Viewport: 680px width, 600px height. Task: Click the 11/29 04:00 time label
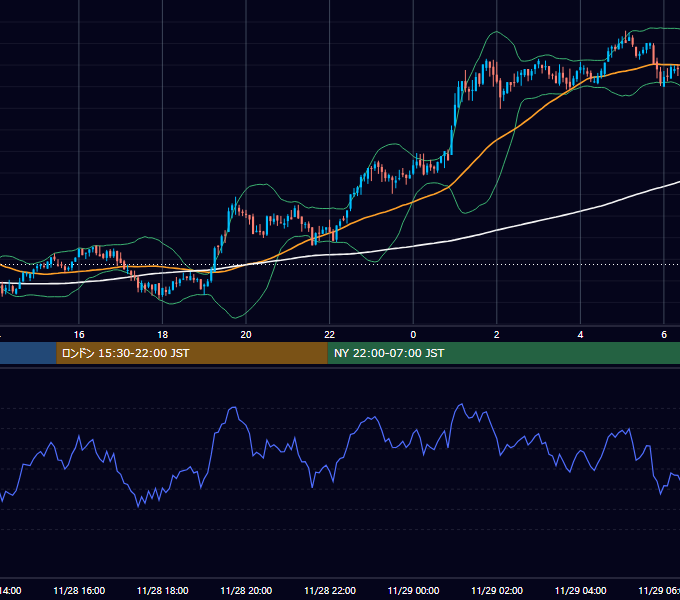click(x=581, y=591)
